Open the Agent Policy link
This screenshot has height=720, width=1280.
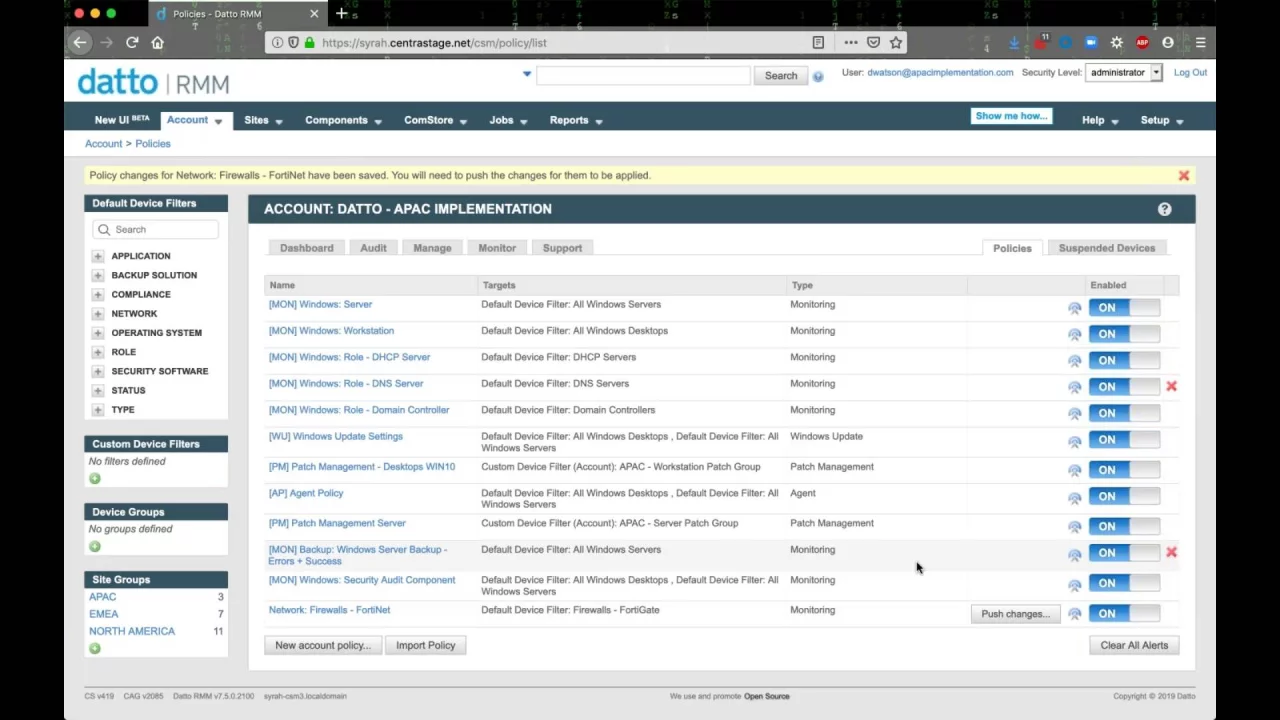[x=305, y=493]
